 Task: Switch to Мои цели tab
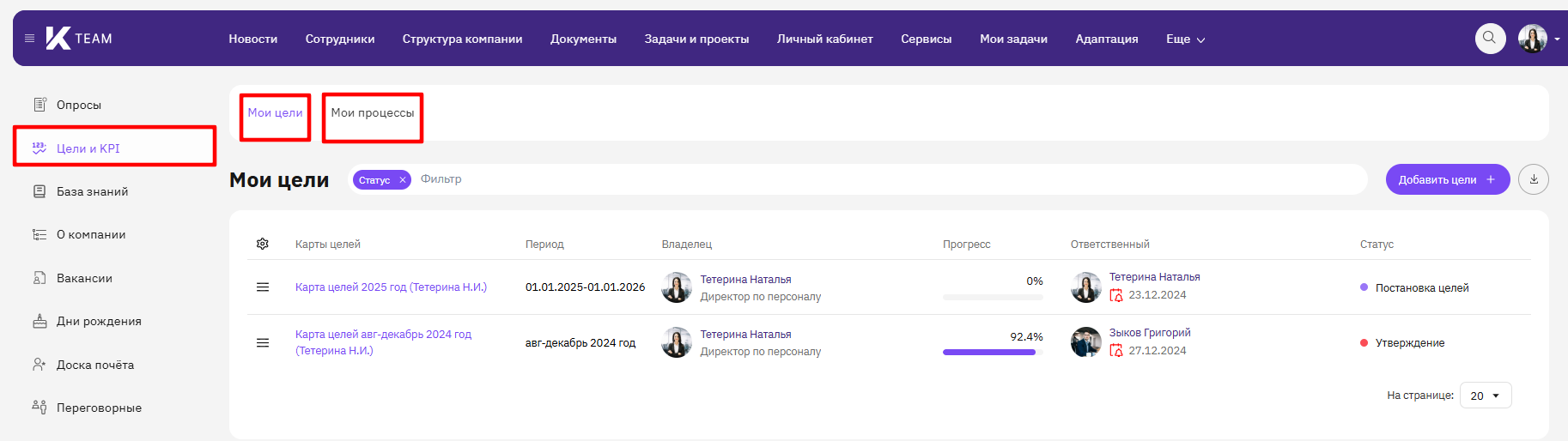pos(275,112)
